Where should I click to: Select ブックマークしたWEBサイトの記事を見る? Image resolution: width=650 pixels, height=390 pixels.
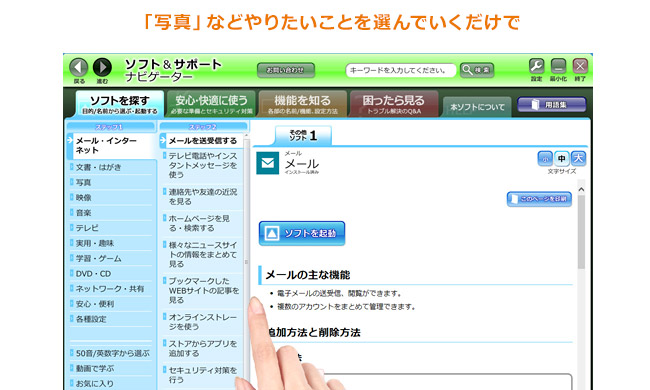(x=201, y=291)
